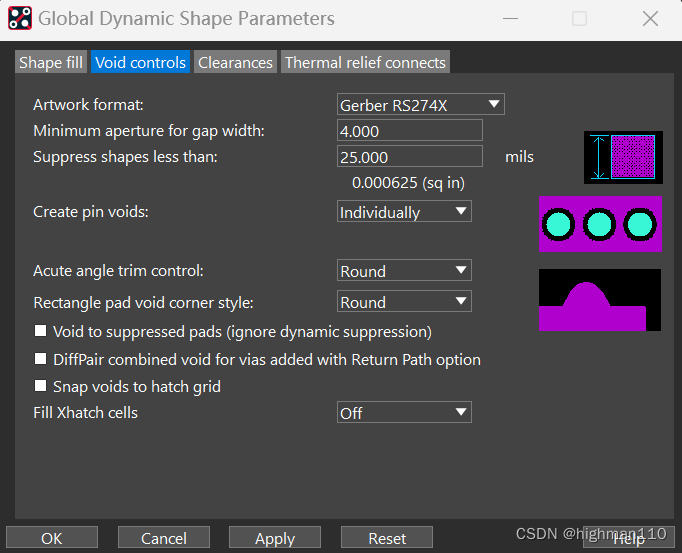Check Snap voids to hatch grid
Screen dimensions: 682x553
(x=41, y=386)
